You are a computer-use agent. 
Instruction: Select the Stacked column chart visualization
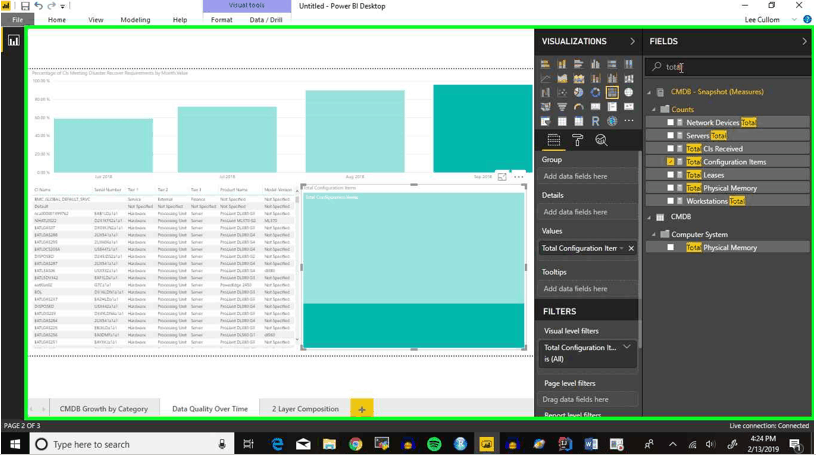pyautogui.click(x=562, y=64)
